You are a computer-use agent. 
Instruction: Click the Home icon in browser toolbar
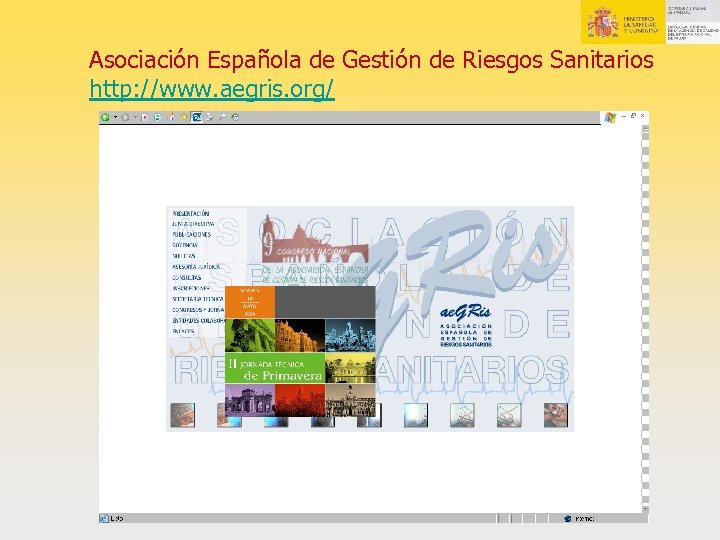click(x=171, y=118)
